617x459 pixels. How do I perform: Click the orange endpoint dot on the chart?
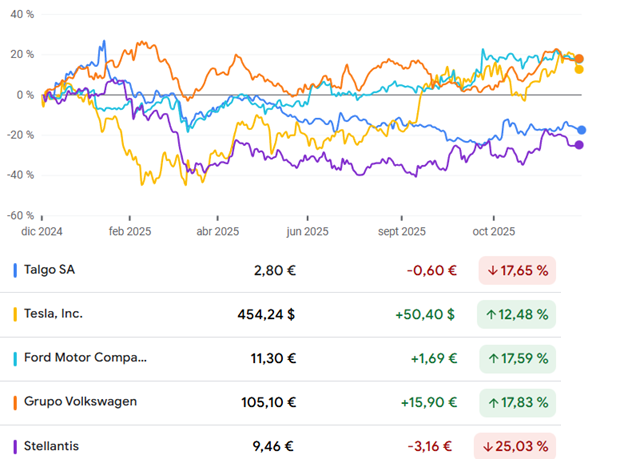(x=580, y=59)
